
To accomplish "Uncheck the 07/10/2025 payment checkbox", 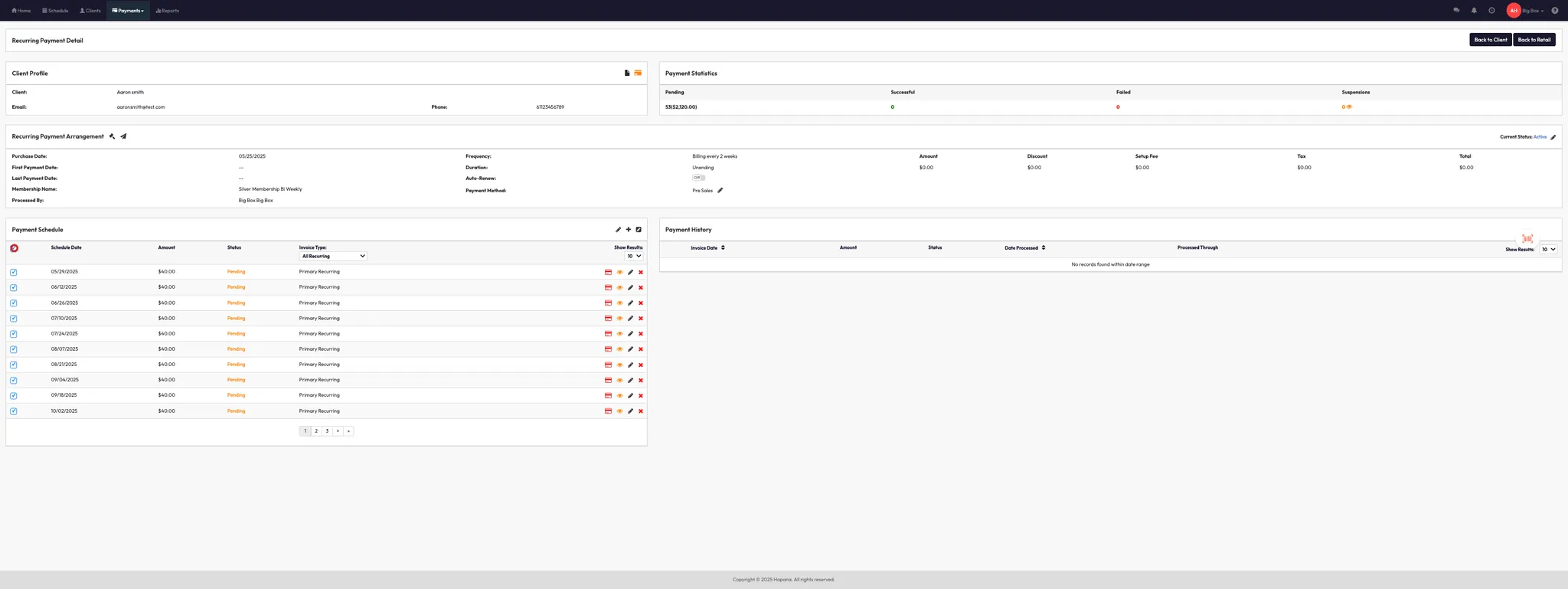I will point(14,319).
